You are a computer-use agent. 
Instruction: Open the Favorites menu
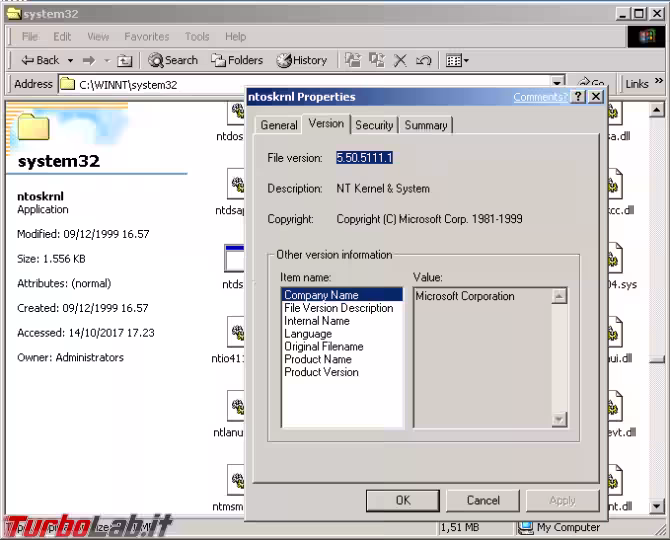(x=146, y=37)
